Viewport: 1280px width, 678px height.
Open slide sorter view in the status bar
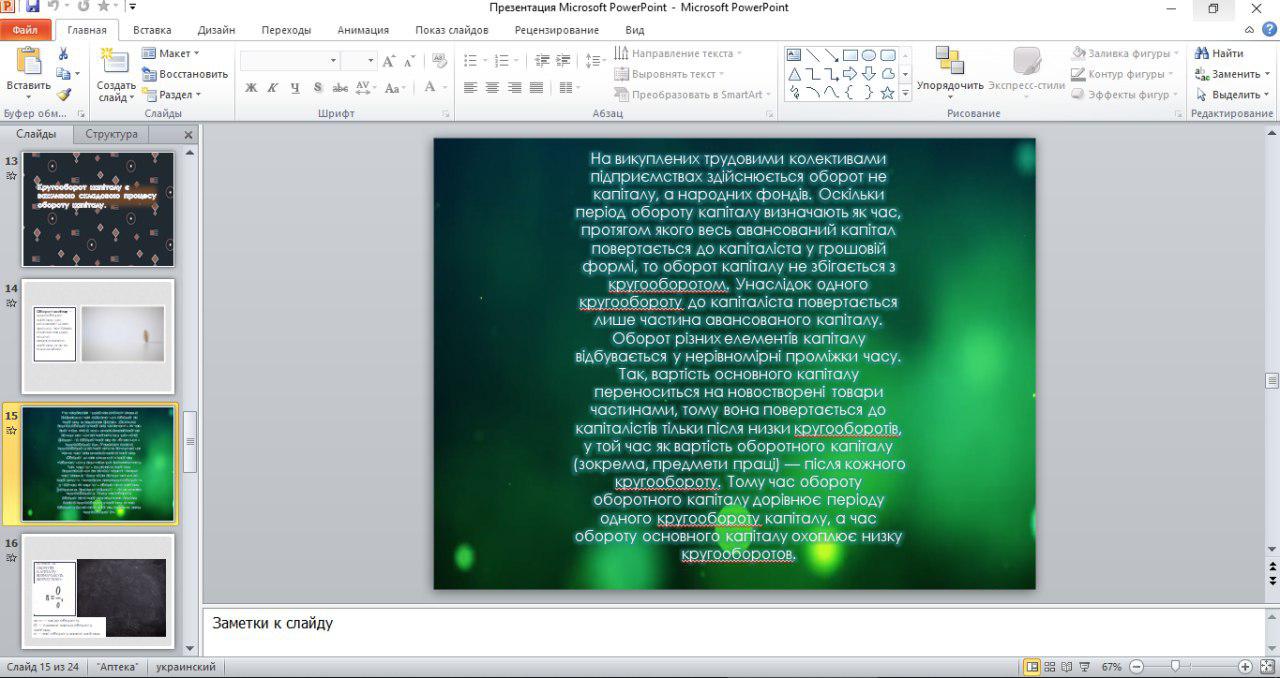tap(1050, 667)
